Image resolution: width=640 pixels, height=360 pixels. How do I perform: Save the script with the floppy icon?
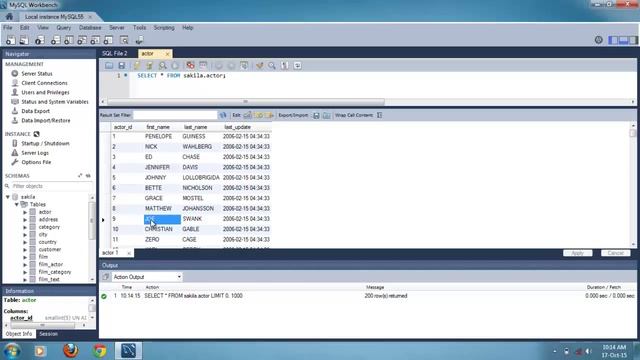click(x=122, y=65)
